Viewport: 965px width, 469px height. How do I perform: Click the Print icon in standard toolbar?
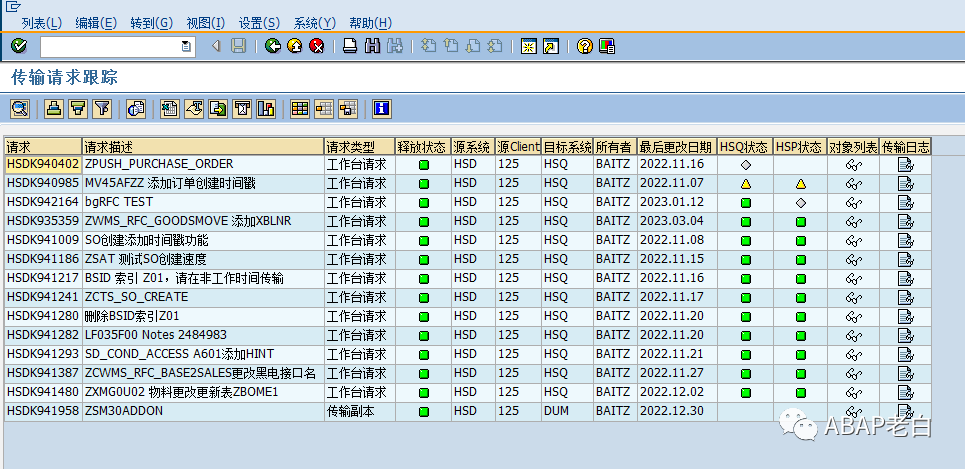(350, 46)
